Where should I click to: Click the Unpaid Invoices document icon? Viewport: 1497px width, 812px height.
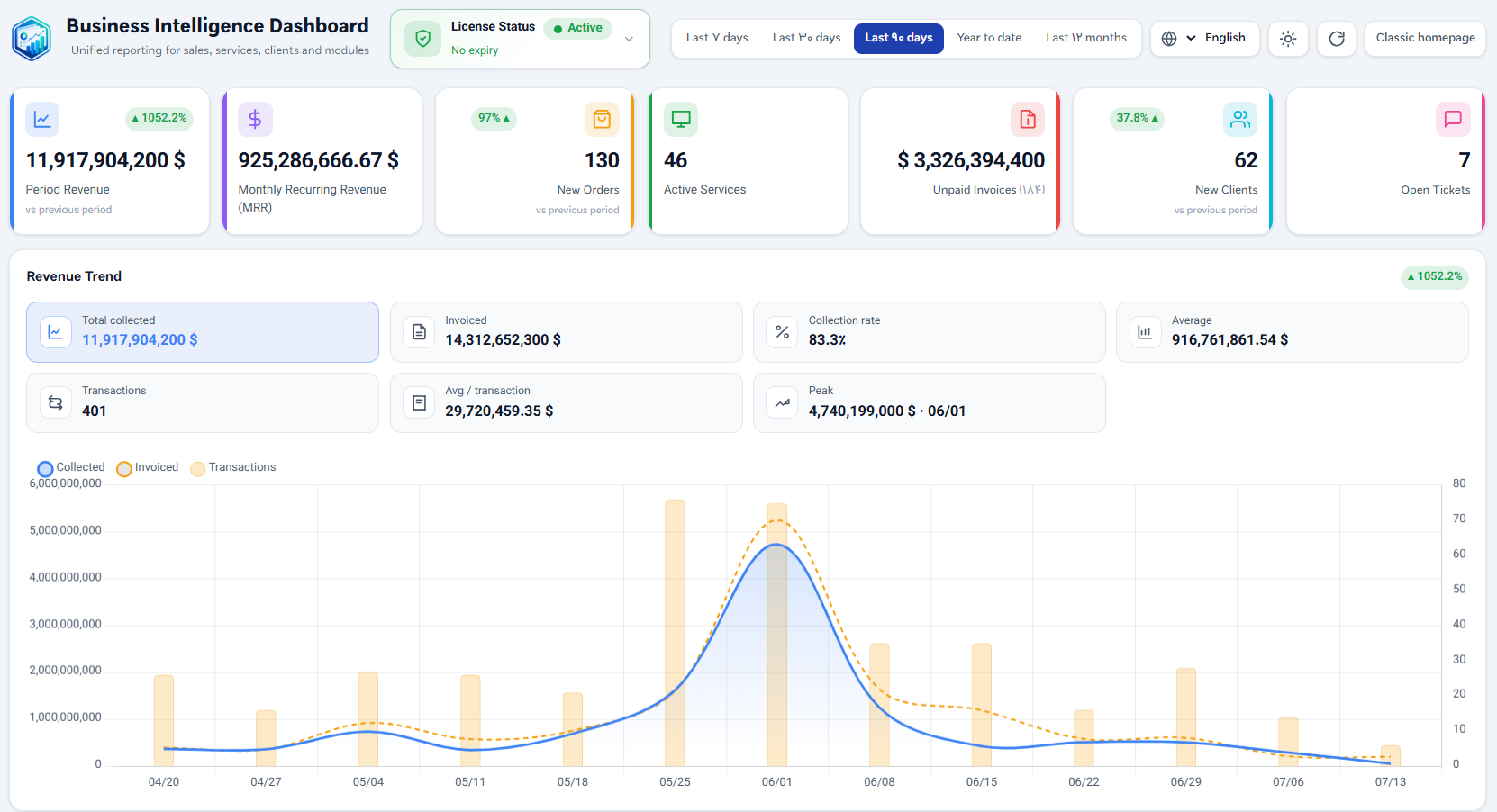[x=1028, y=119]
